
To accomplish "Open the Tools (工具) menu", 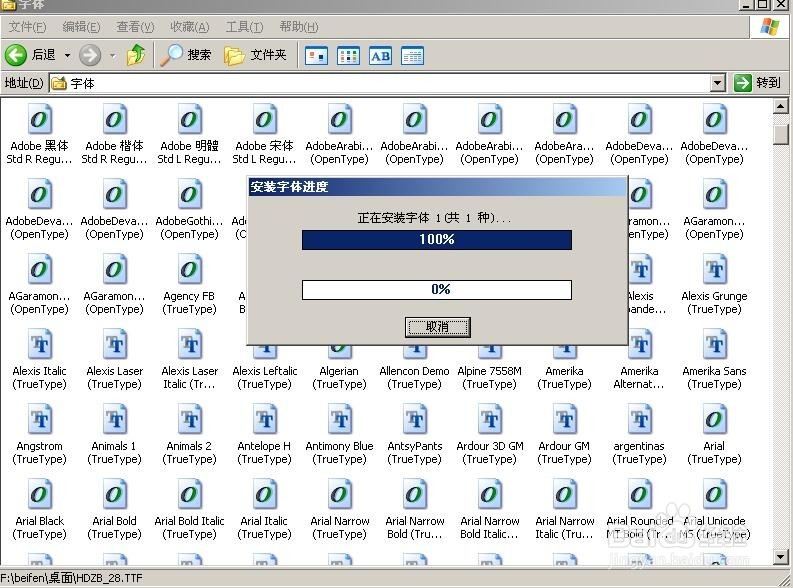I will point(244,27).
